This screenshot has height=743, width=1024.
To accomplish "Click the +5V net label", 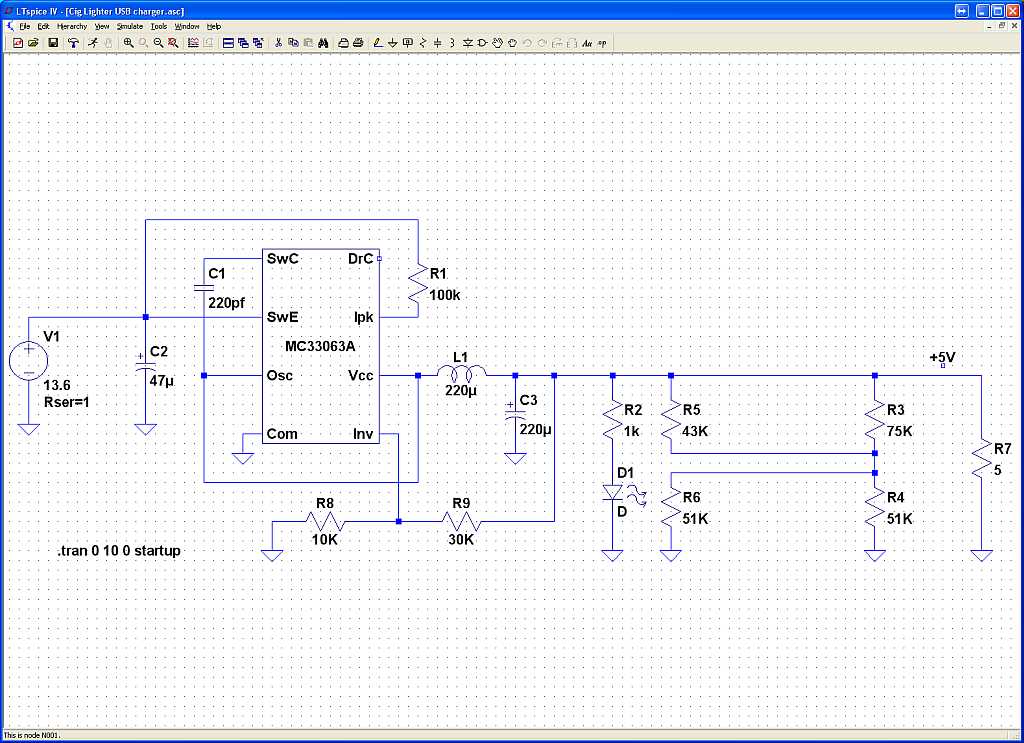I will click(942, 358).
